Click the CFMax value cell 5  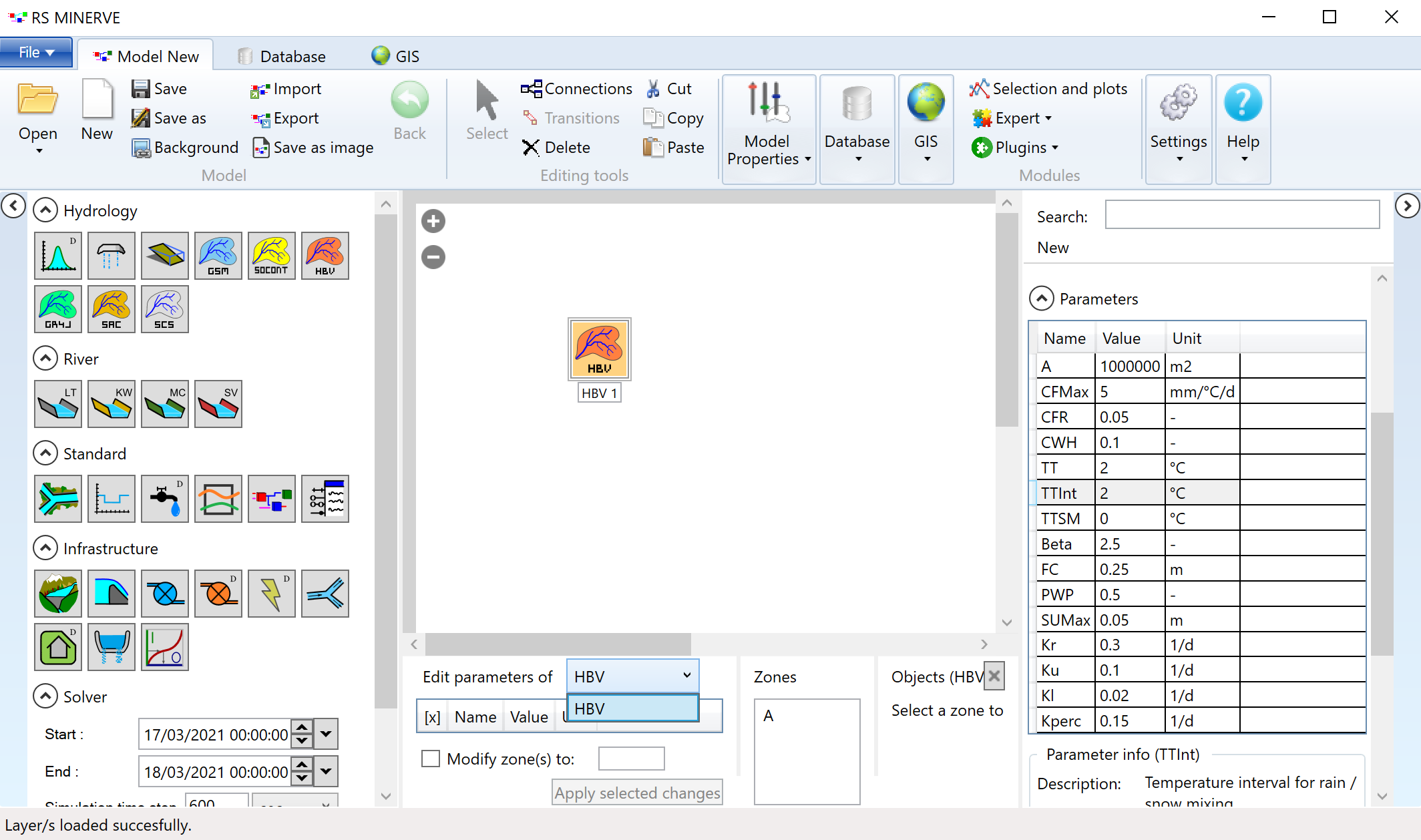(1130, 392)
